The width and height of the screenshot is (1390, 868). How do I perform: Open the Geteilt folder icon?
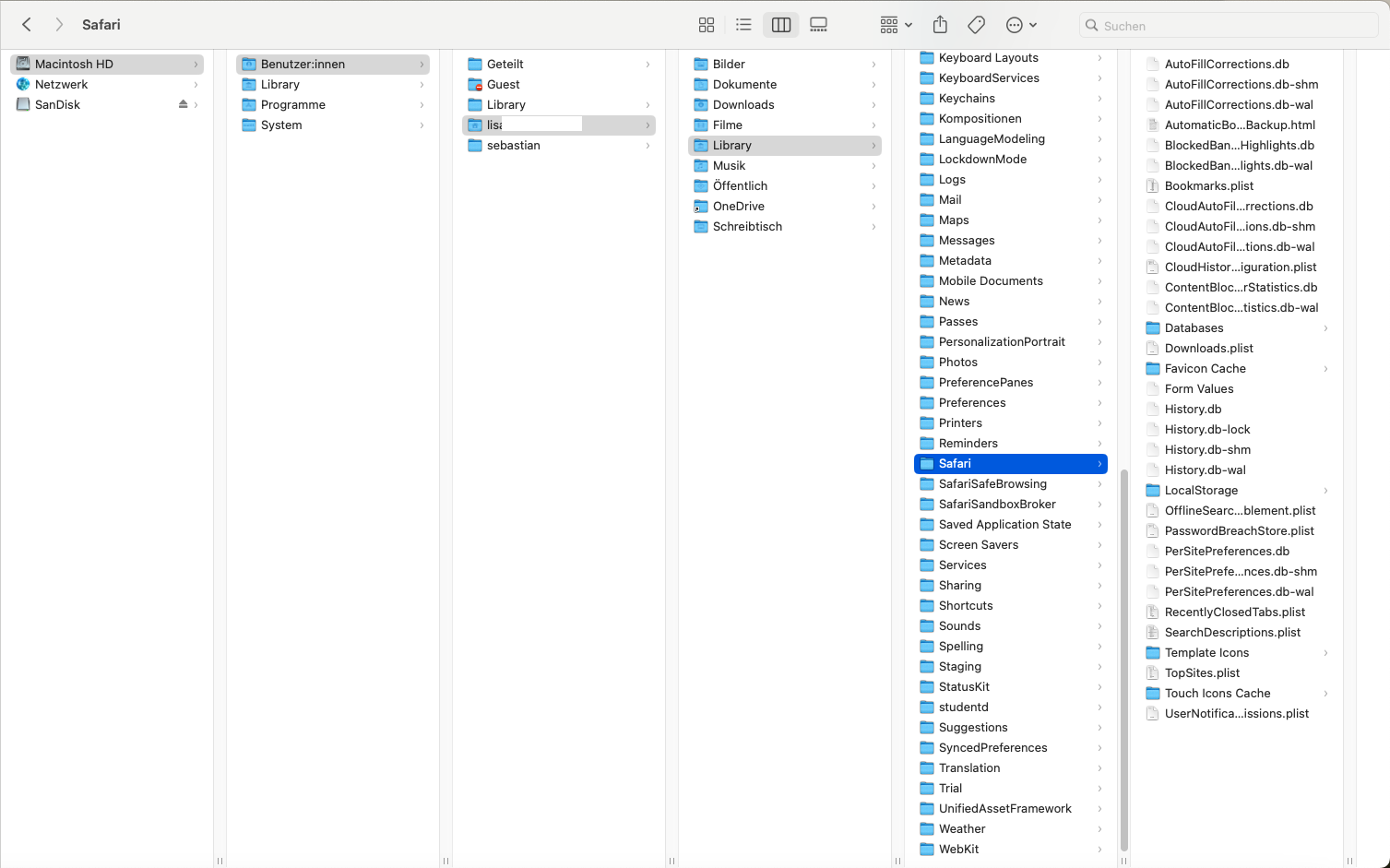tap(475, 64)
